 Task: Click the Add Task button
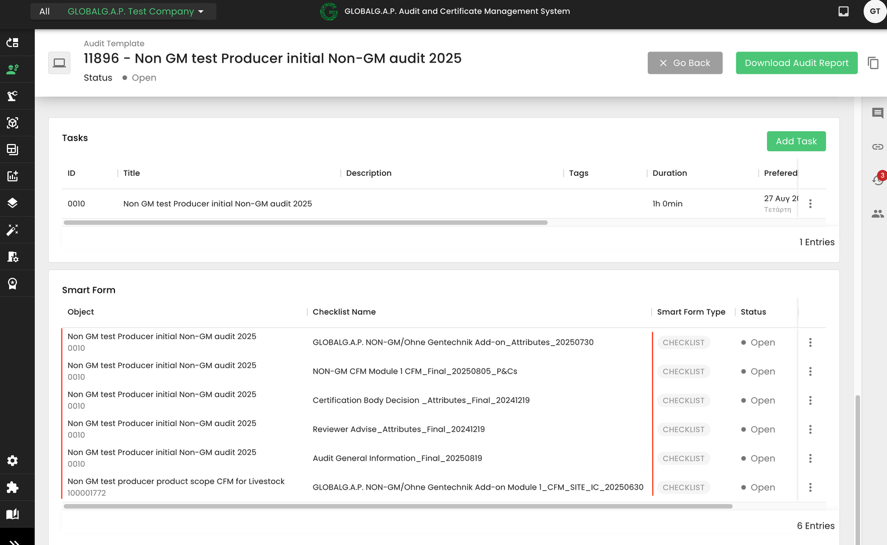[x=796, y=141]
